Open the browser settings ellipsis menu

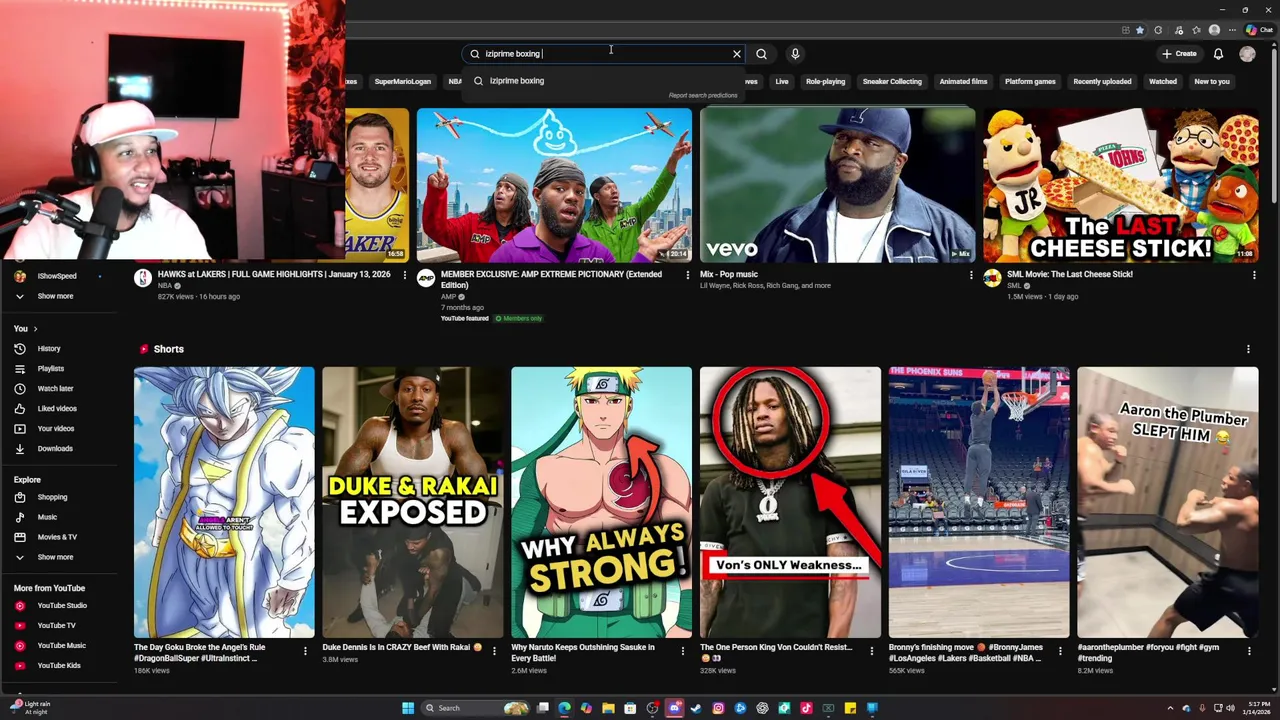1231,30
